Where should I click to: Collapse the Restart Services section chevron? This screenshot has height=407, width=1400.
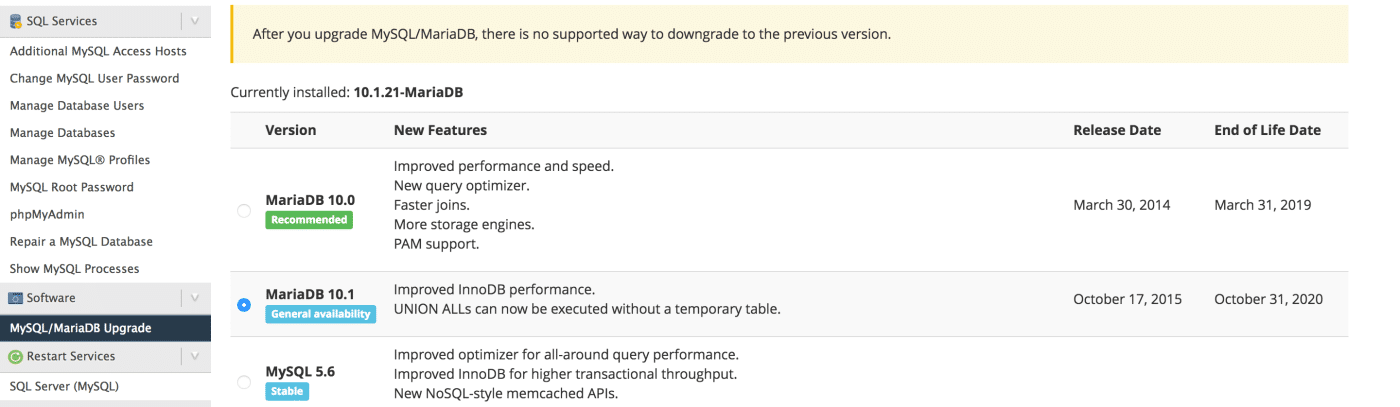point(194,356)
